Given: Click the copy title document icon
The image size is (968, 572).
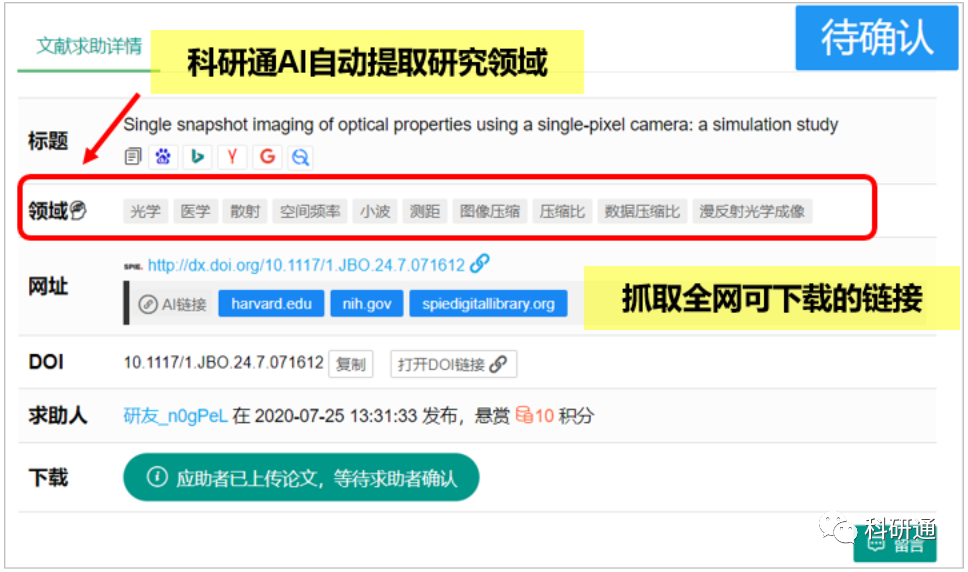Looking at the screenshot, I should (133, 157).
